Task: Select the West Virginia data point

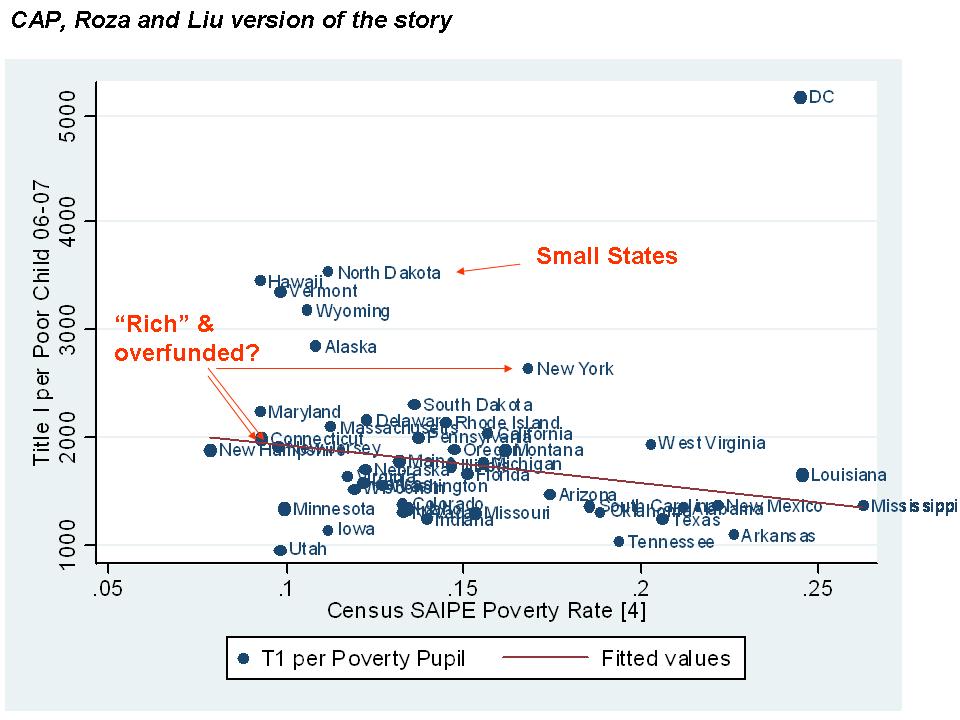Action: click(x=650, y=444)
